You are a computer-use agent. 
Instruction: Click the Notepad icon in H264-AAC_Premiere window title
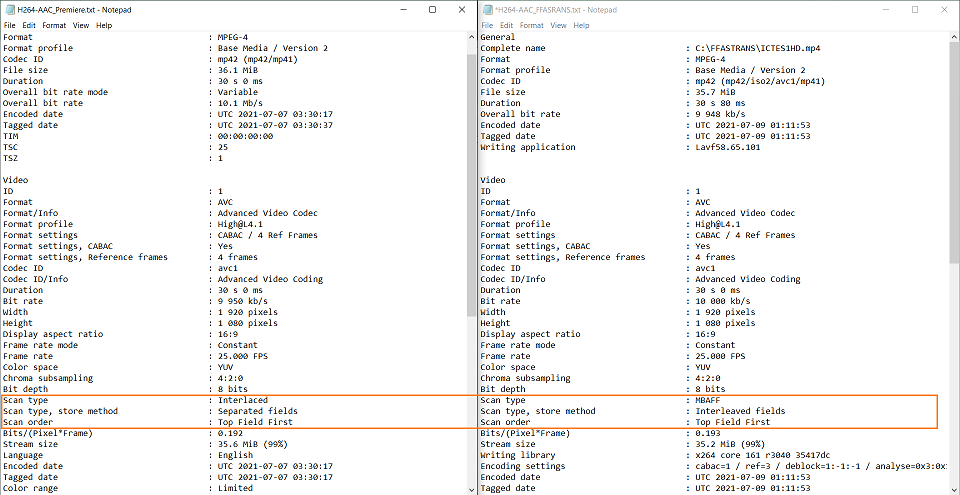coord(9,10)
